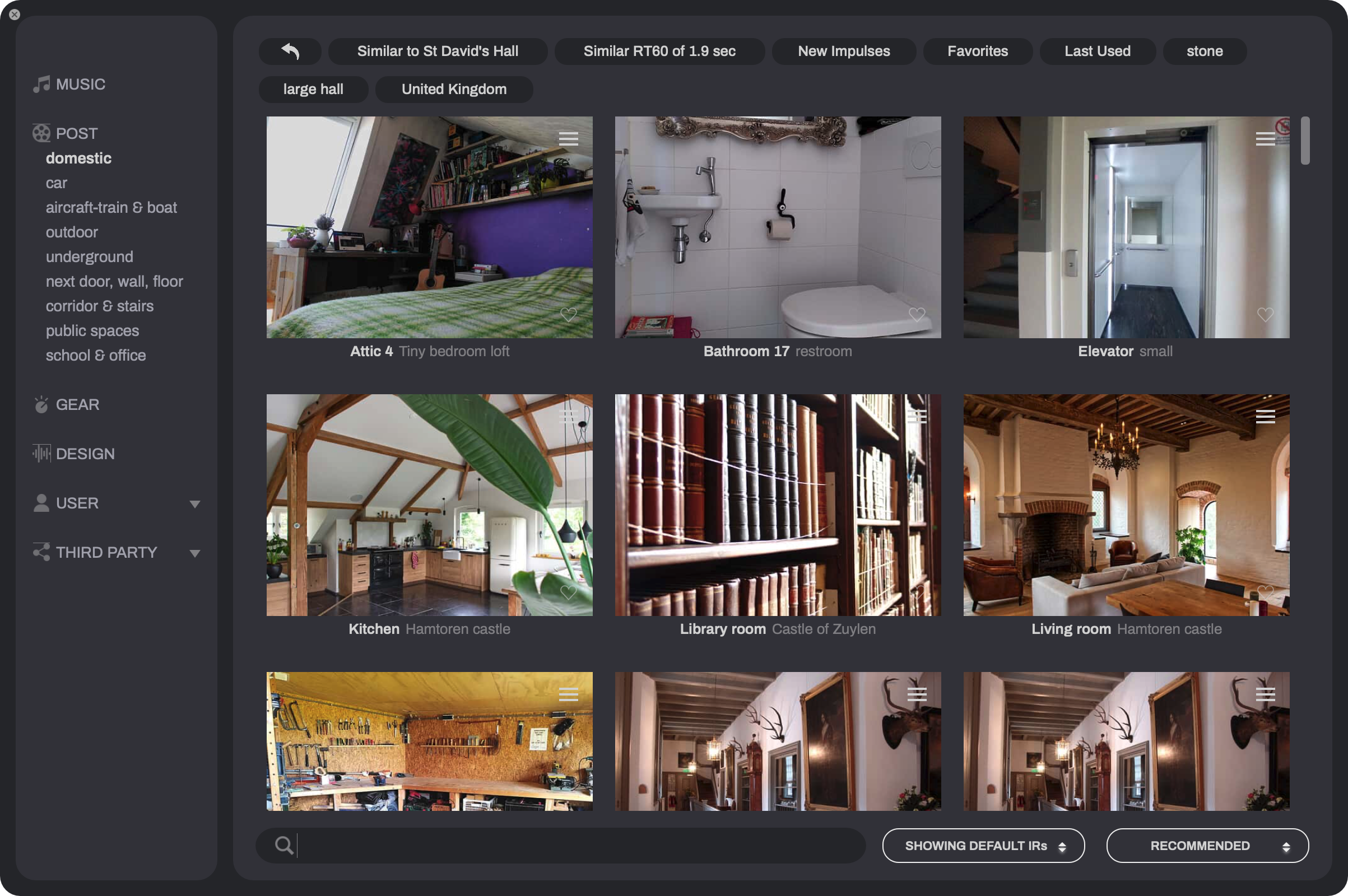
Task: Open menu icon on workshop tool wall thumbnail
Action: [x=568, y=694]
